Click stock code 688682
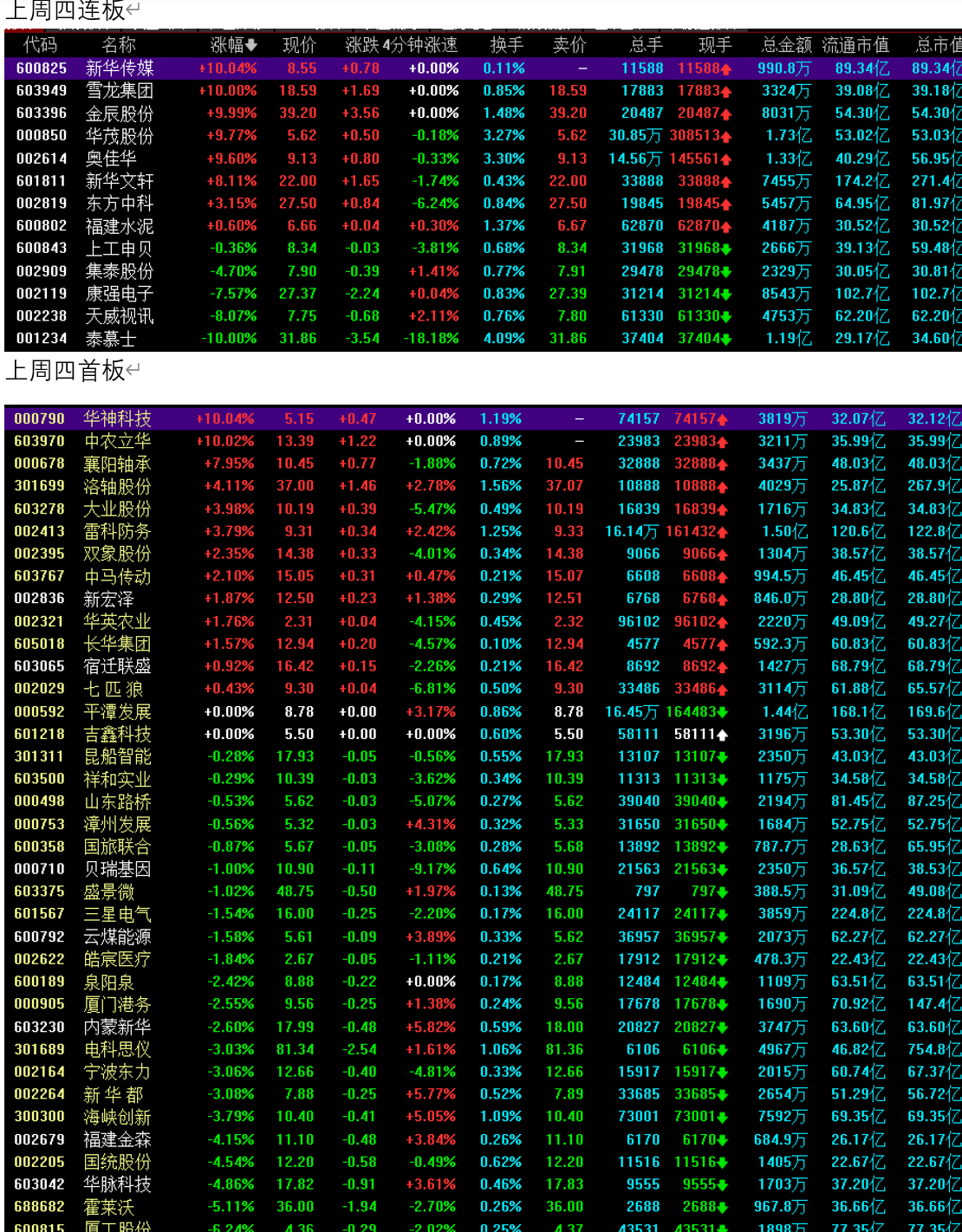The image size is (962, 1232). click(39, 1207)
